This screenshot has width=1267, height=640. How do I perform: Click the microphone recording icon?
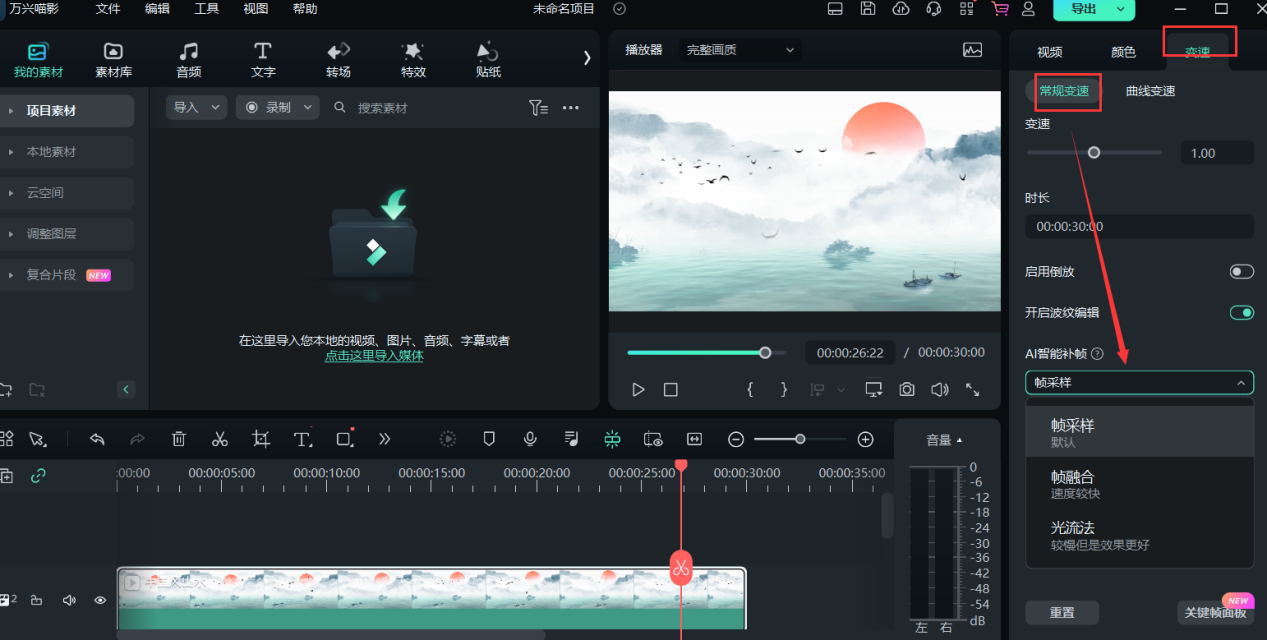(x=531, y=438)
